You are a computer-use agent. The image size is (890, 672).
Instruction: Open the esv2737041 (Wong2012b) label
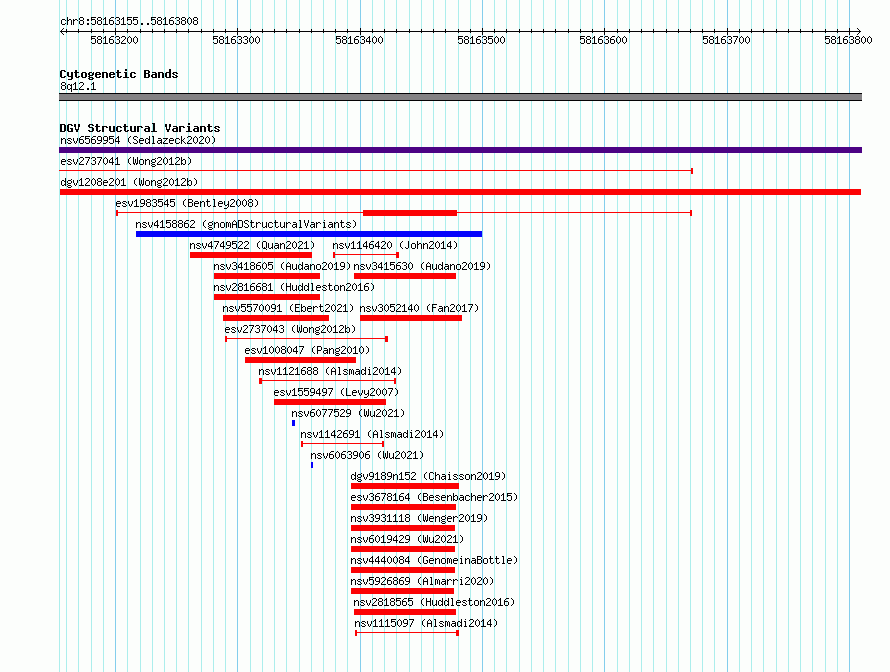tap(126, 161)
